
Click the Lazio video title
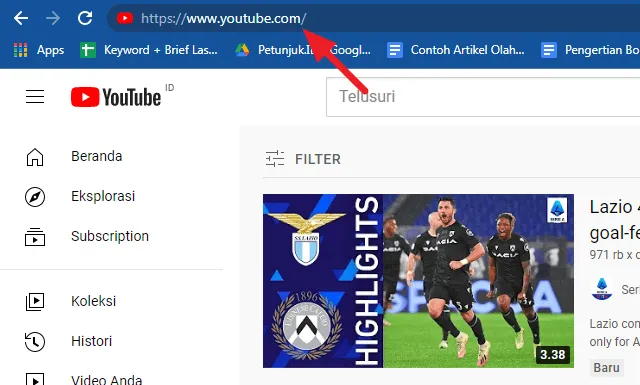coord(615,220)
